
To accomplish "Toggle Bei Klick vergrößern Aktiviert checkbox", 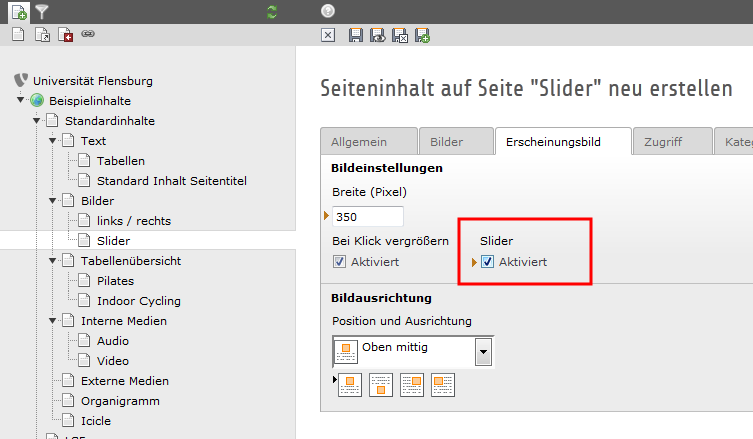I will click(x=339, y=262).
